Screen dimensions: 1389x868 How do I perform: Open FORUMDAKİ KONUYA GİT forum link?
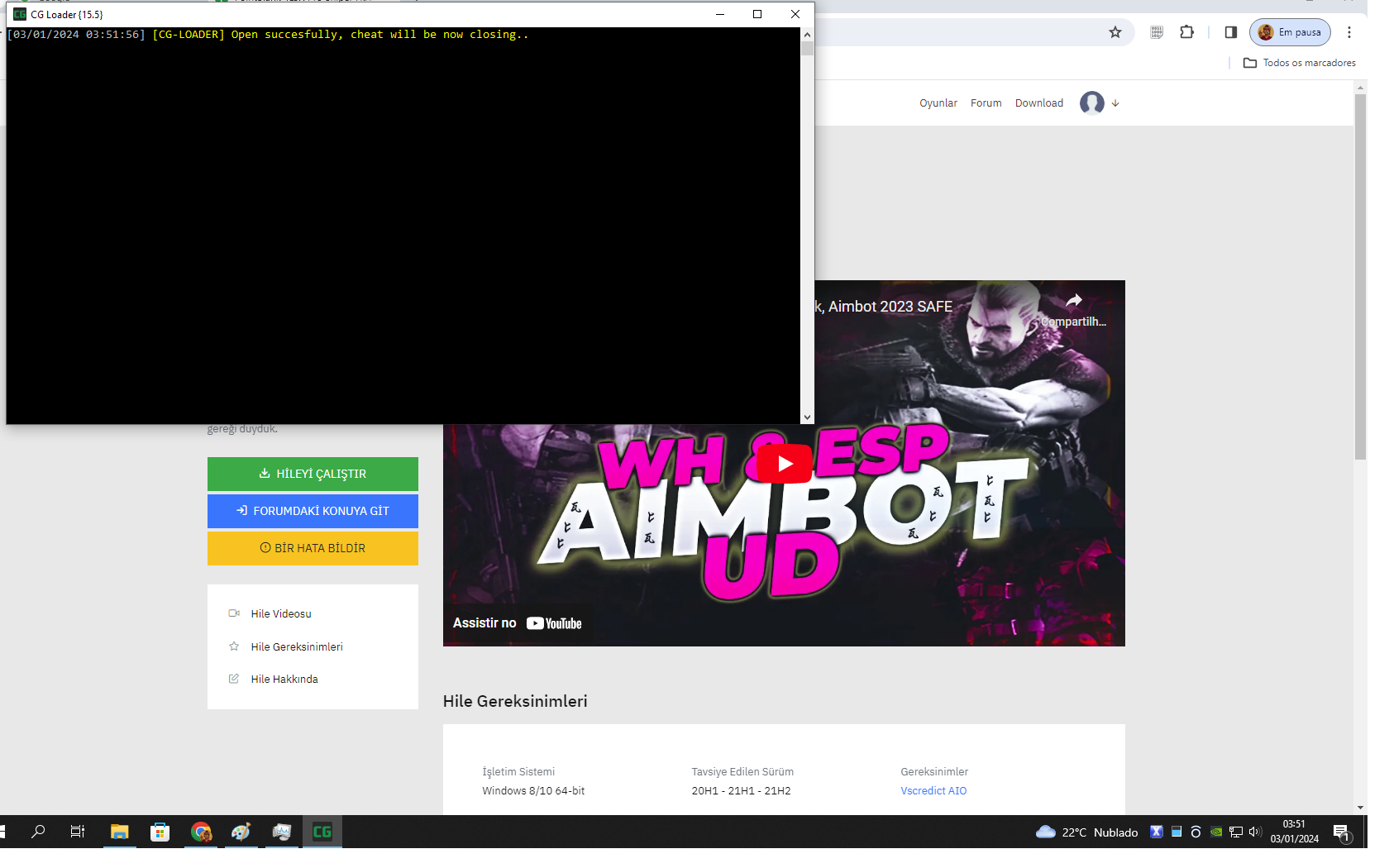pos(313,511)
